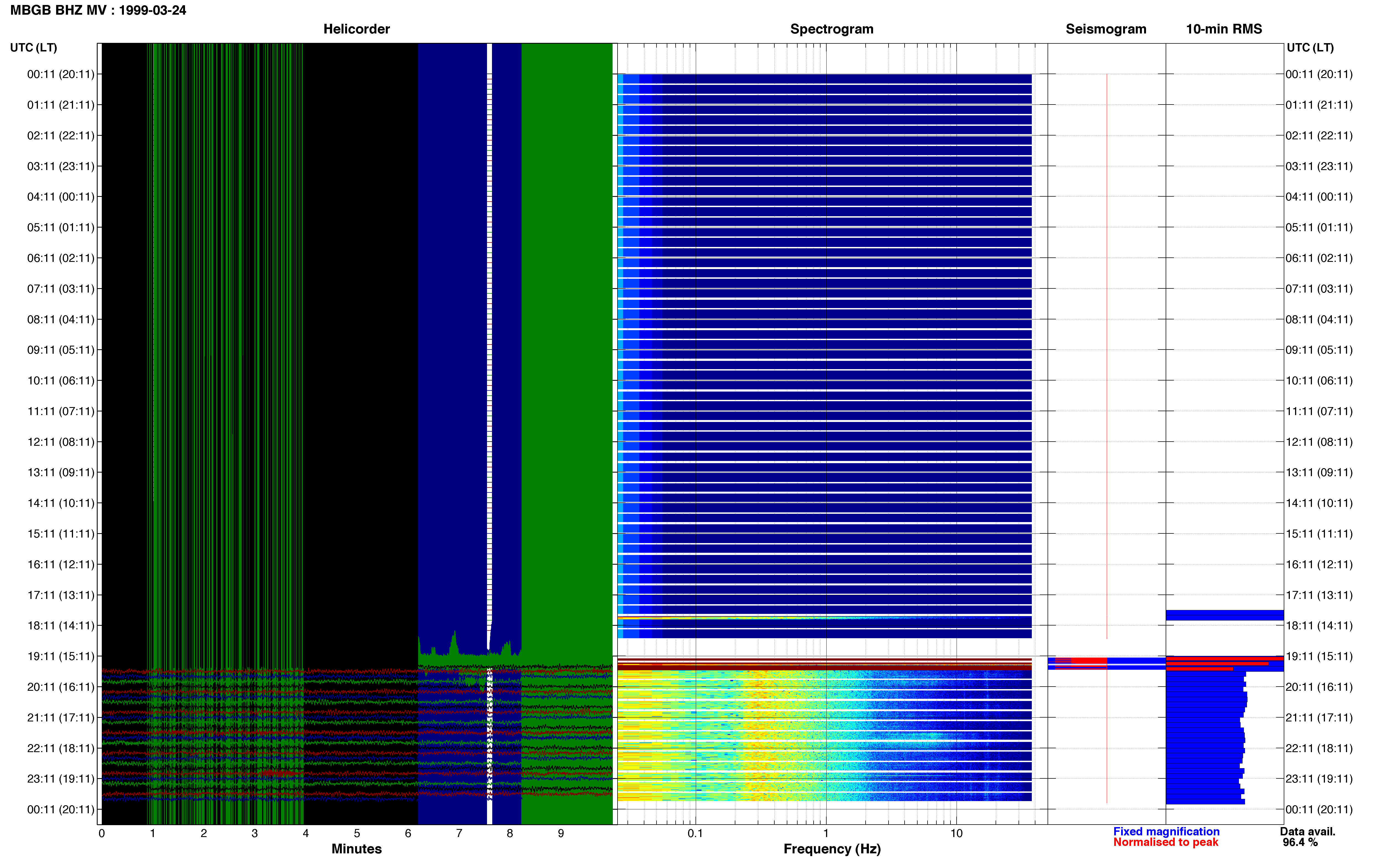This screenshot has height=868, width=1388.
Task: Click the 17:11 (13:11) label on the RMS axis
Action: point(1319,595)
